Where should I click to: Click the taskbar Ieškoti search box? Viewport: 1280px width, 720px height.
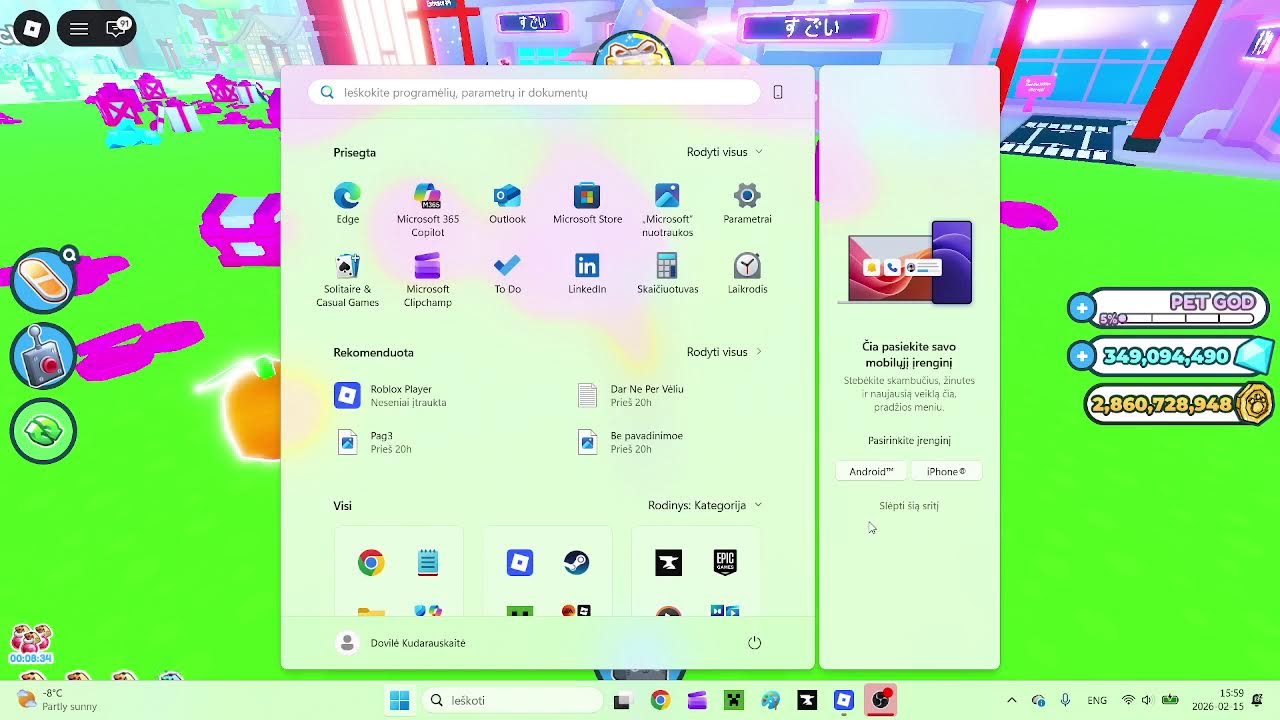[x=511, y=700]
